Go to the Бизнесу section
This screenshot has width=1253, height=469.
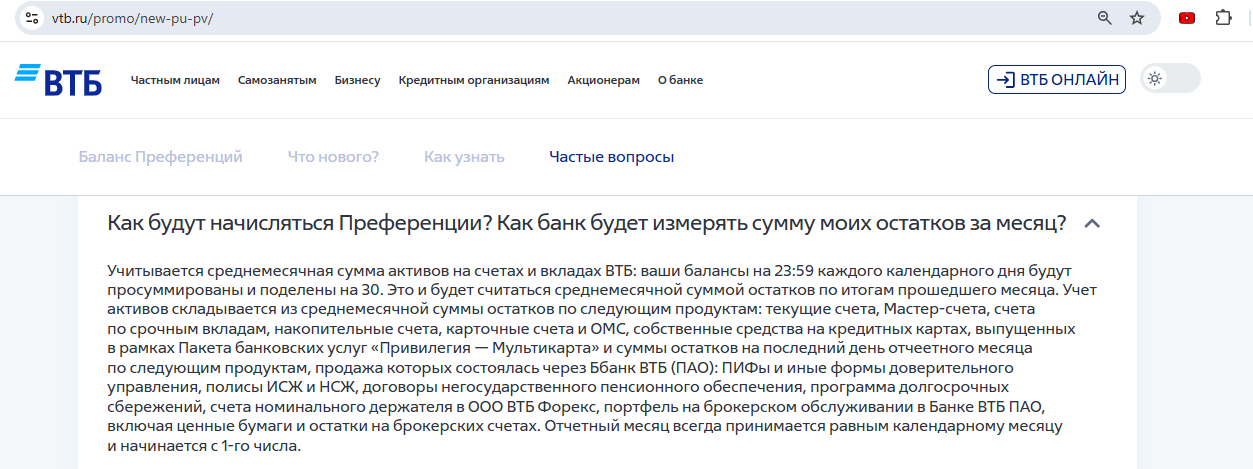click(357, 80)
